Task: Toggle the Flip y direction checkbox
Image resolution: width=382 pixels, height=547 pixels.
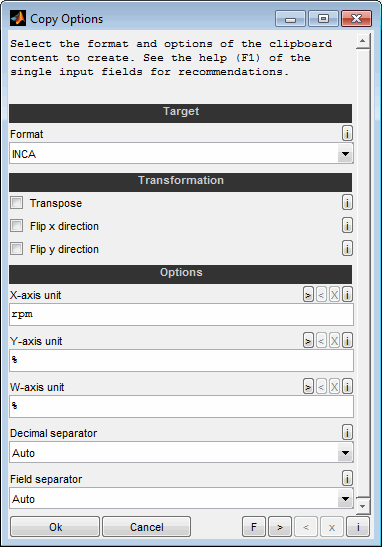Action: [16, 249]
